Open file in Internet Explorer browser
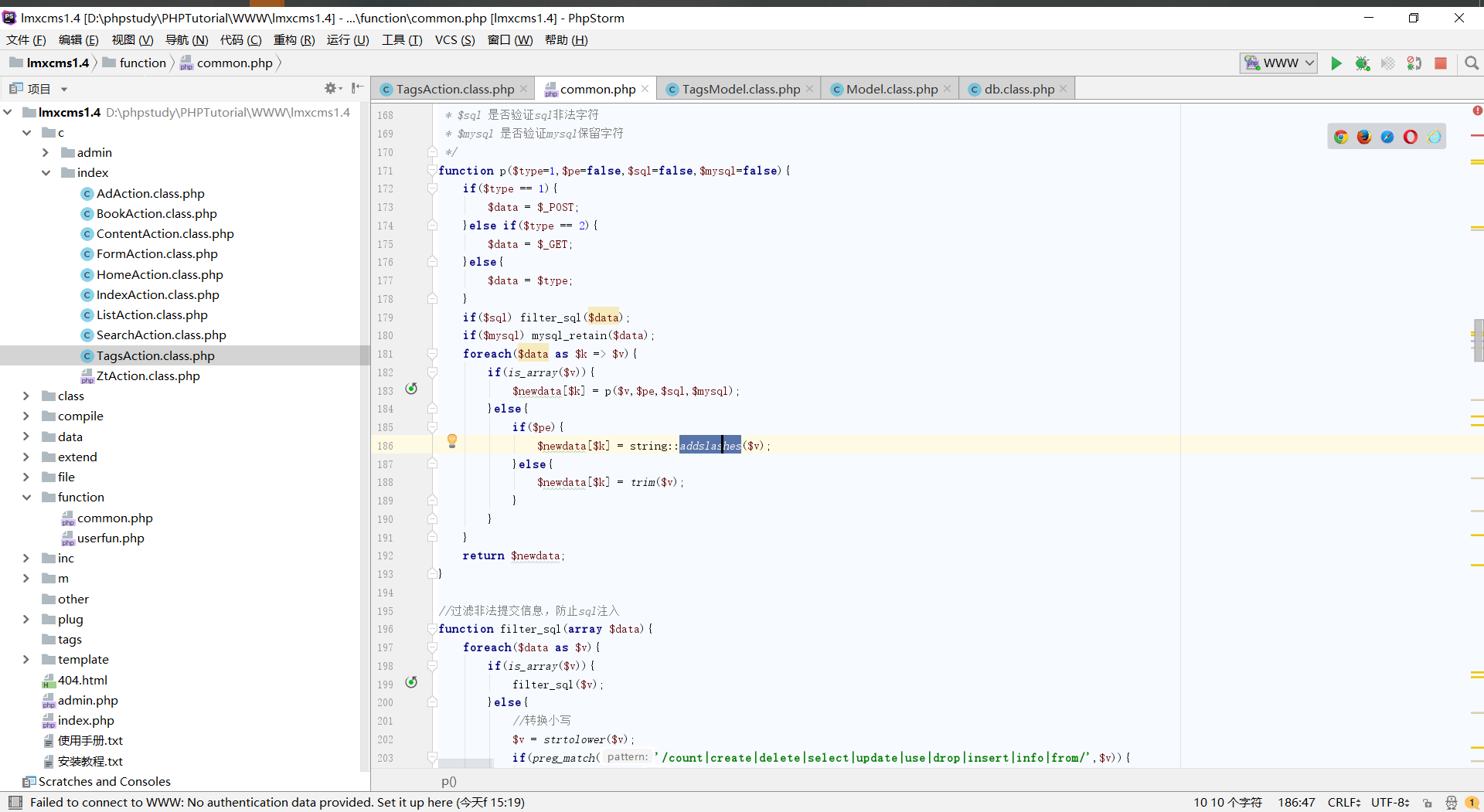The image size is (1484, 812). point(1435,137)
